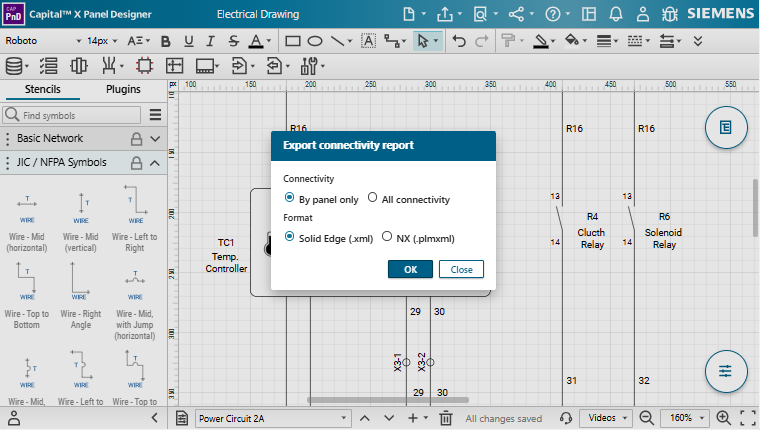Expand more toolbar options double chevron
Image resolution: width=760 pixels, height=430 pixels.
pyautogui.click(x=698, y=41)
